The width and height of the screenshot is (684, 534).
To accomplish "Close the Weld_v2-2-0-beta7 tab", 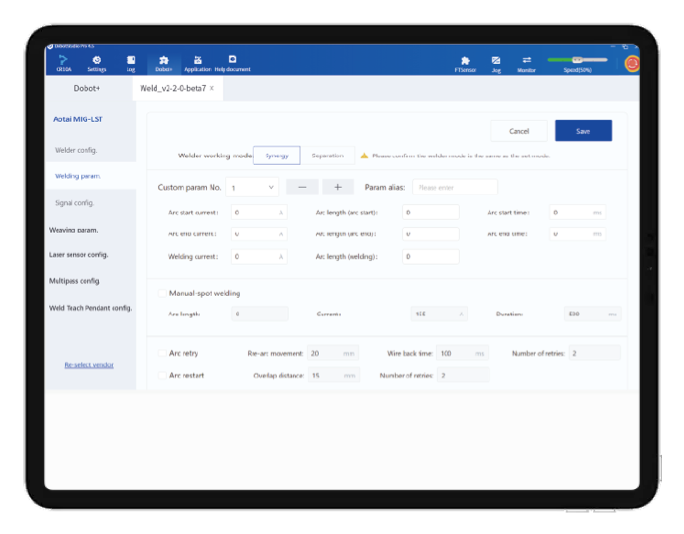I will (x=211, y=88).
